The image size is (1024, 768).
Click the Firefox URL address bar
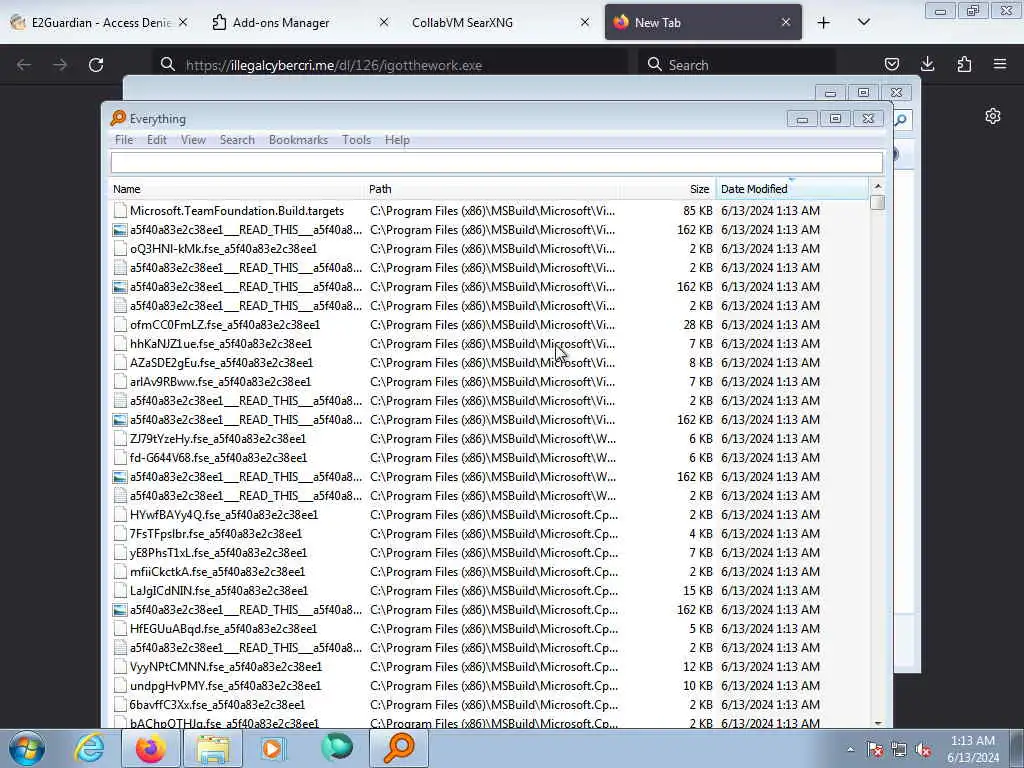click(392, 65)
